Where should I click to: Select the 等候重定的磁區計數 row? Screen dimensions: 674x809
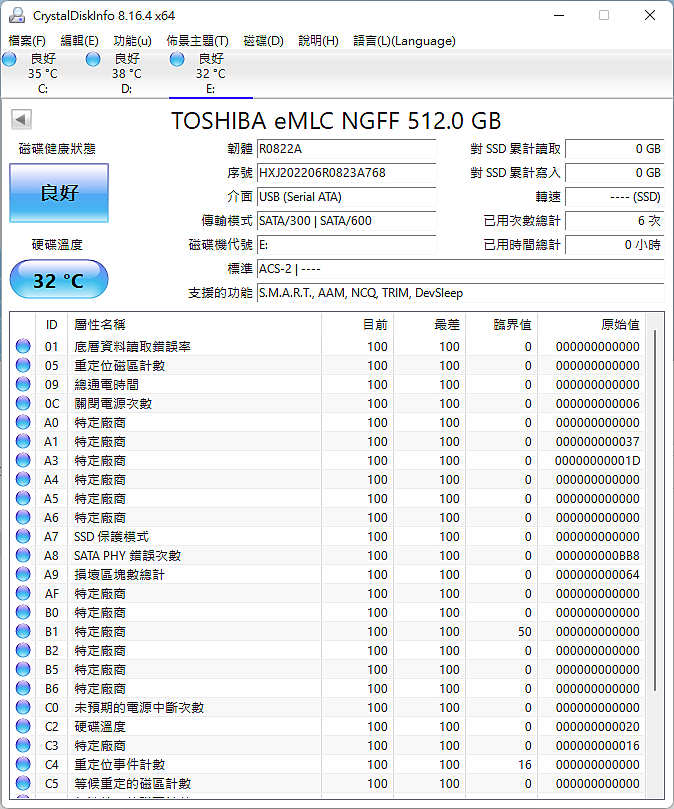click(x=329, y=784)
